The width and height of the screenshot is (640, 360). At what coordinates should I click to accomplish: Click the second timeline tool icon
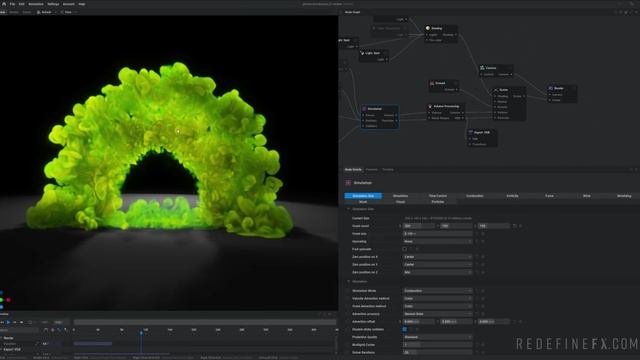[53, 330]
